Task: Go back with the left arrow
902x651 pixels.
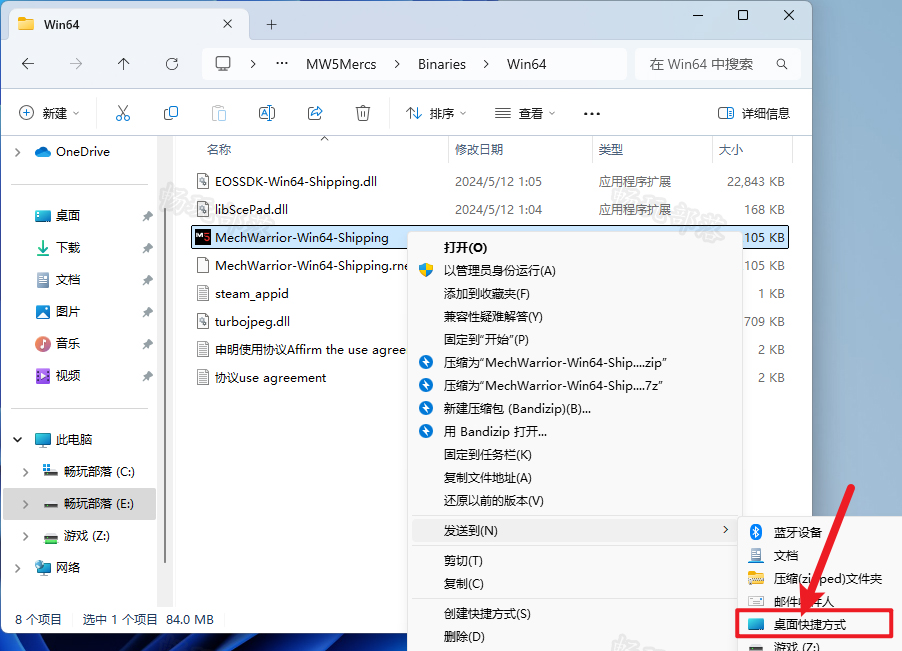Action: 28,64
